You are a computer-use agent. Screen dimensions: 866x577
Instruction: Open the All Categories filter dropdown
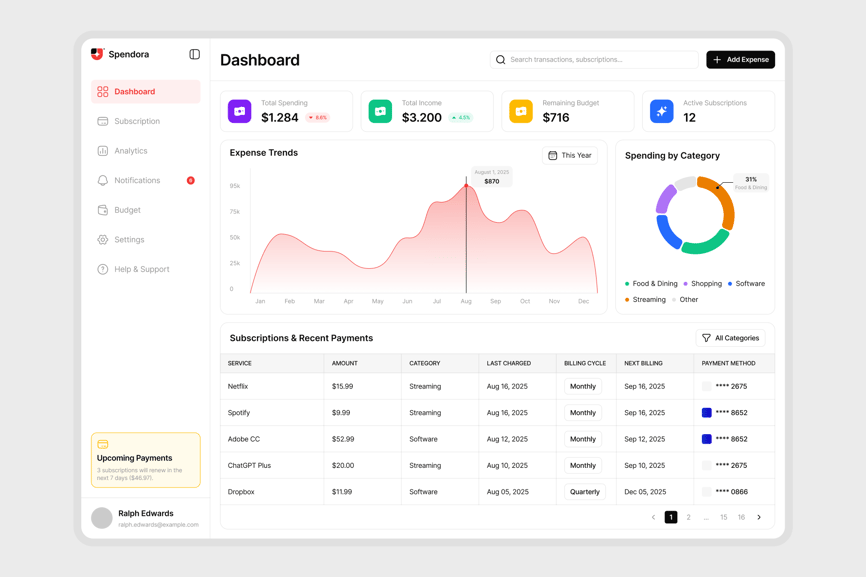(x=730, y=338)
